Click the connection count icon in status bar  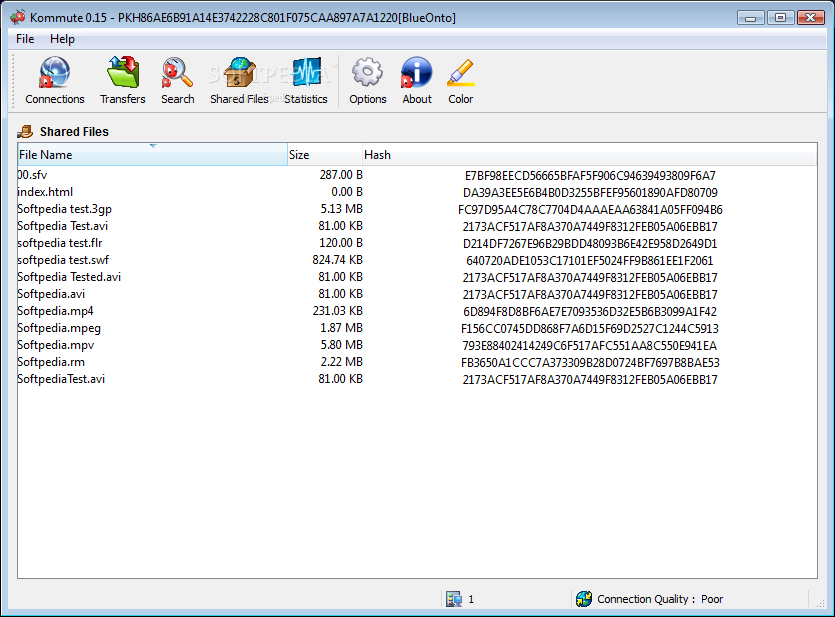(x=454, y=599)
